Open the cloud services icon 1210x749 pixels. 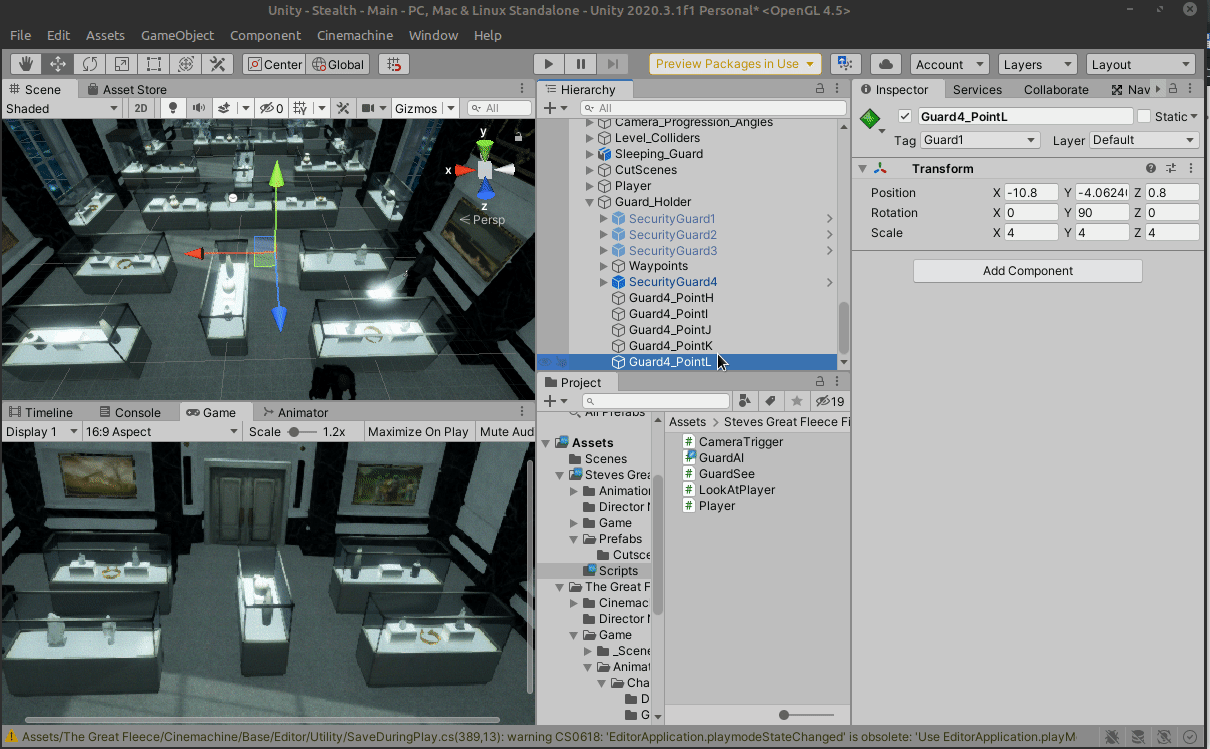(x=885, y=64)
